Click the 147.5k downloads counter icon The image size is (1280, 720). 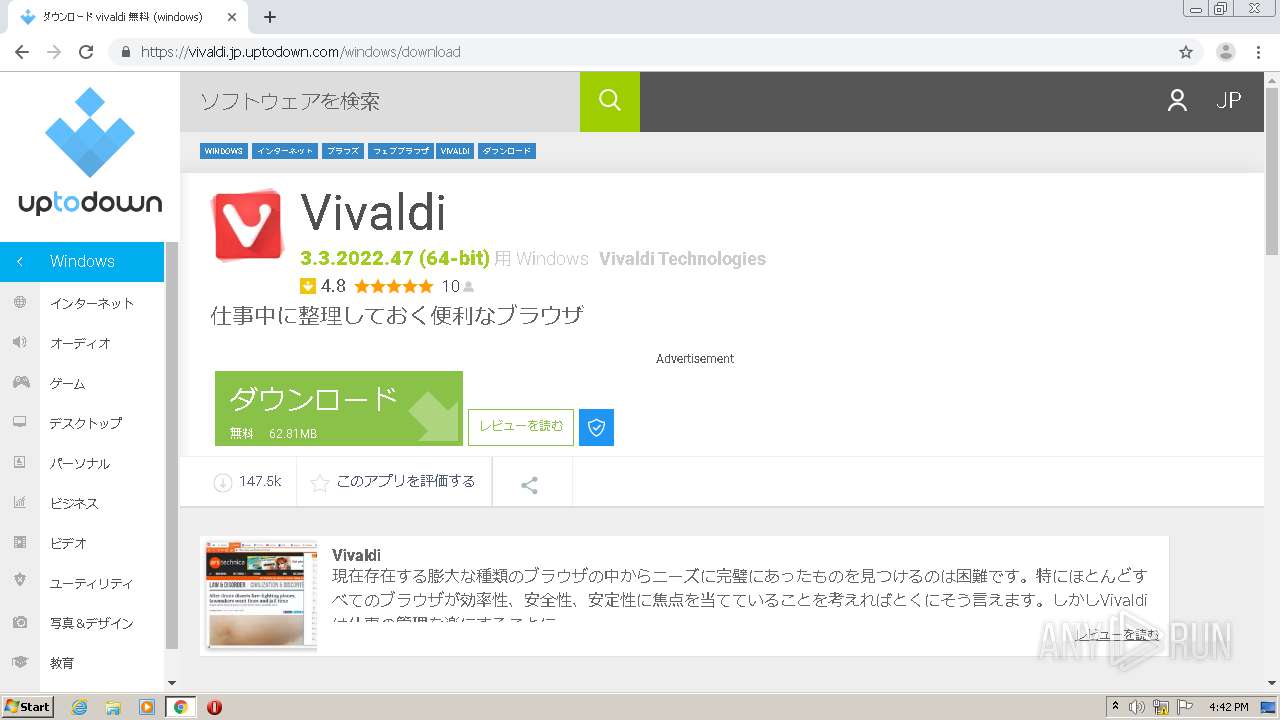coord(223,482)
